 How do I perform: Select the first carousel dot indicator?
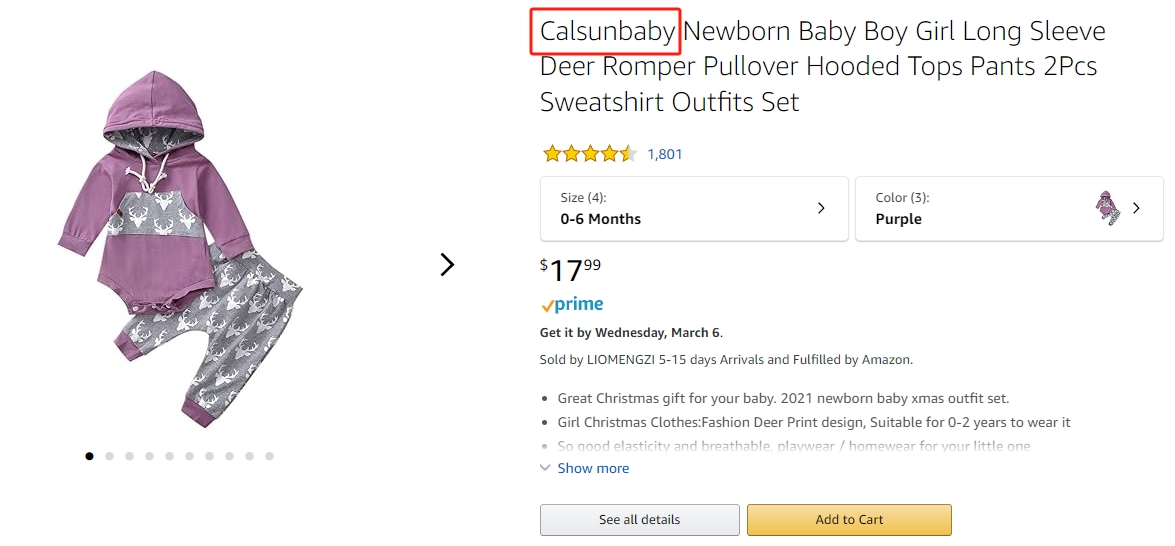tap(90, 455)
